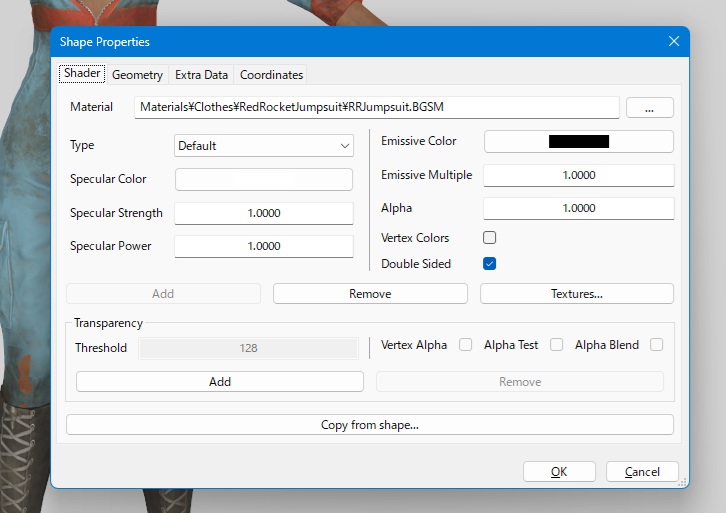
Task: Confirm the dialog with OK
Action: point(559,472)
